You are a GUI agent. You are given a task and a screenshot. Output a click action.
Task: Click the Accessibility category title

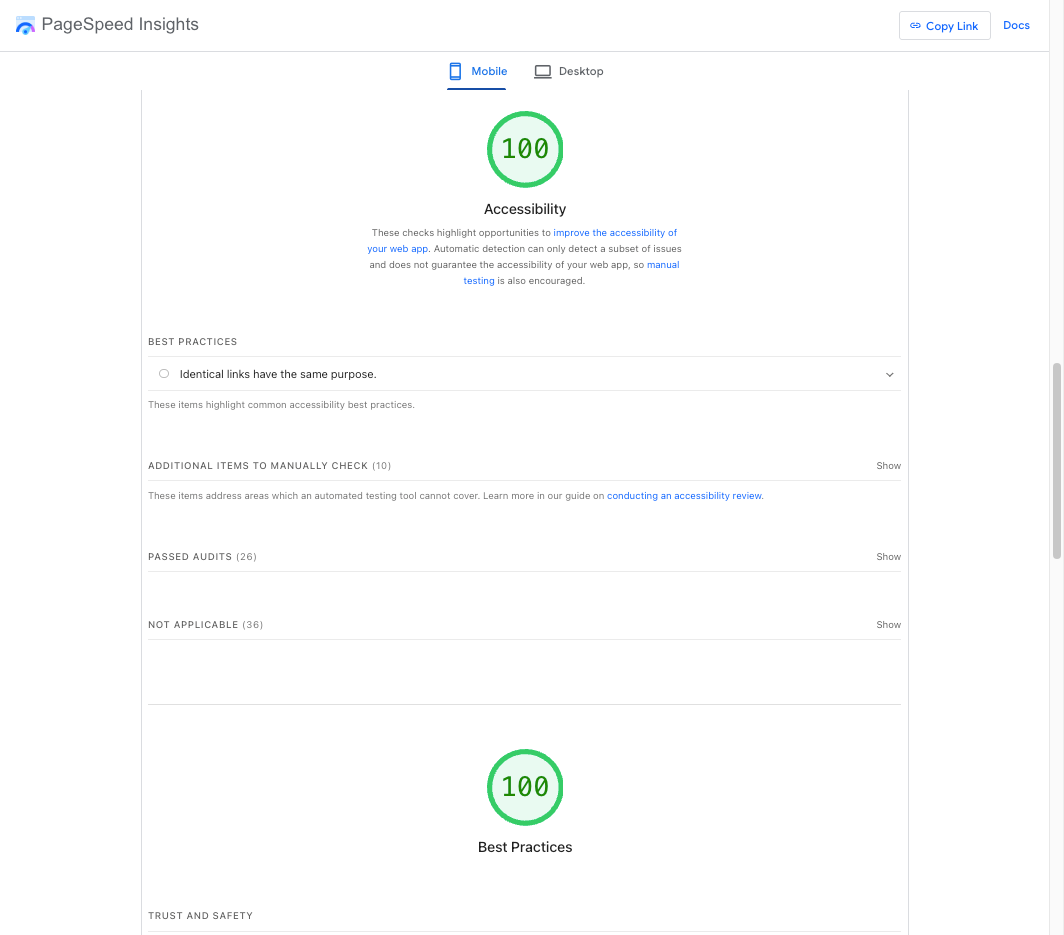tap(525, 209)
